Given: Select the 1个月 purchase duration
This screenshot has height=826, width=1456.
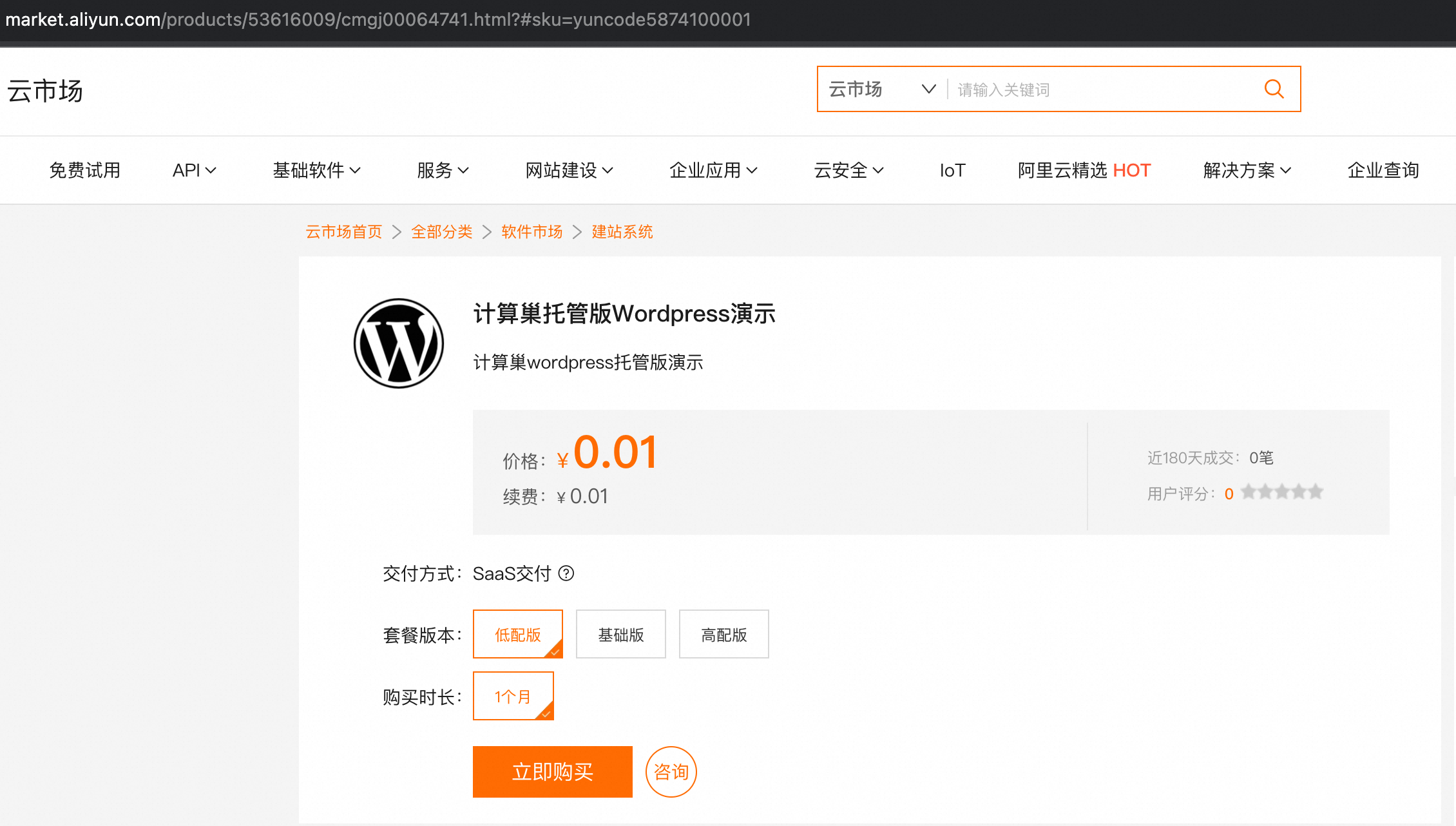Looking at the screenshot, I should [x=513, y=696].
